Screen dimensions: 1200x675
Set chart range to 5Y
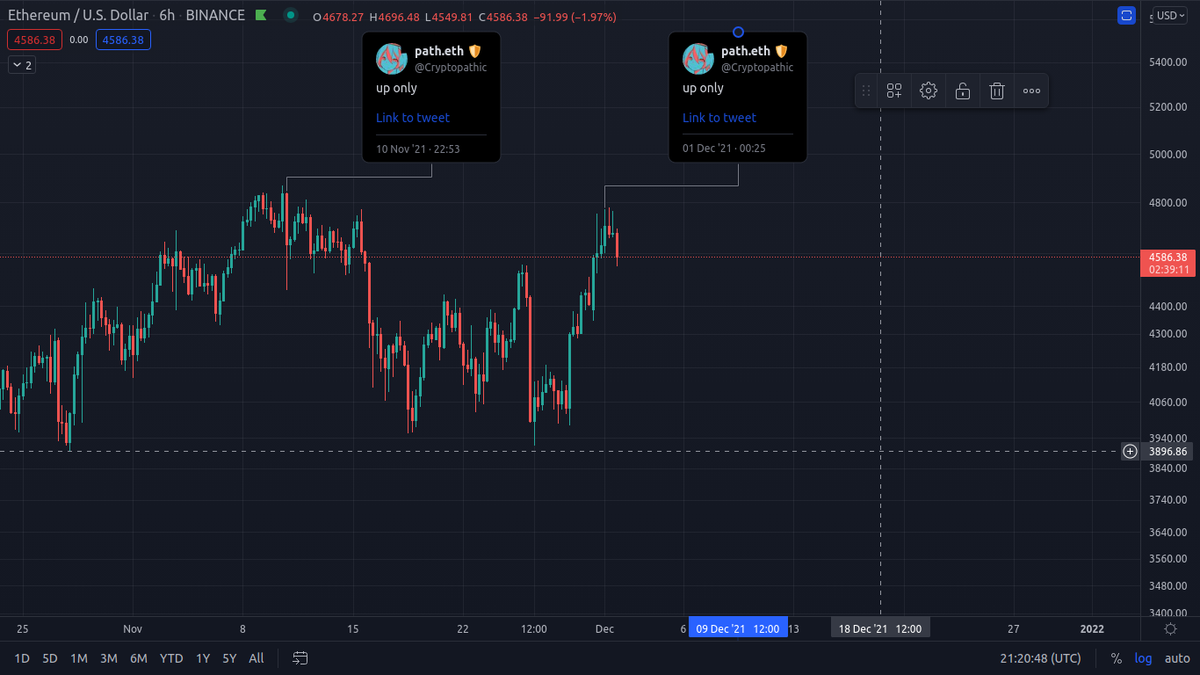(230, 658)
